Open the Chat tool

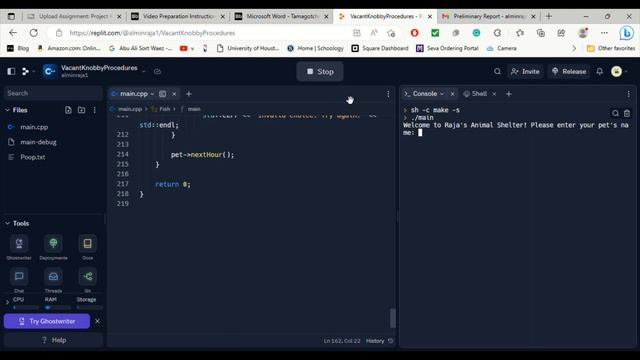pyautogui.click(x=19, y=280)
